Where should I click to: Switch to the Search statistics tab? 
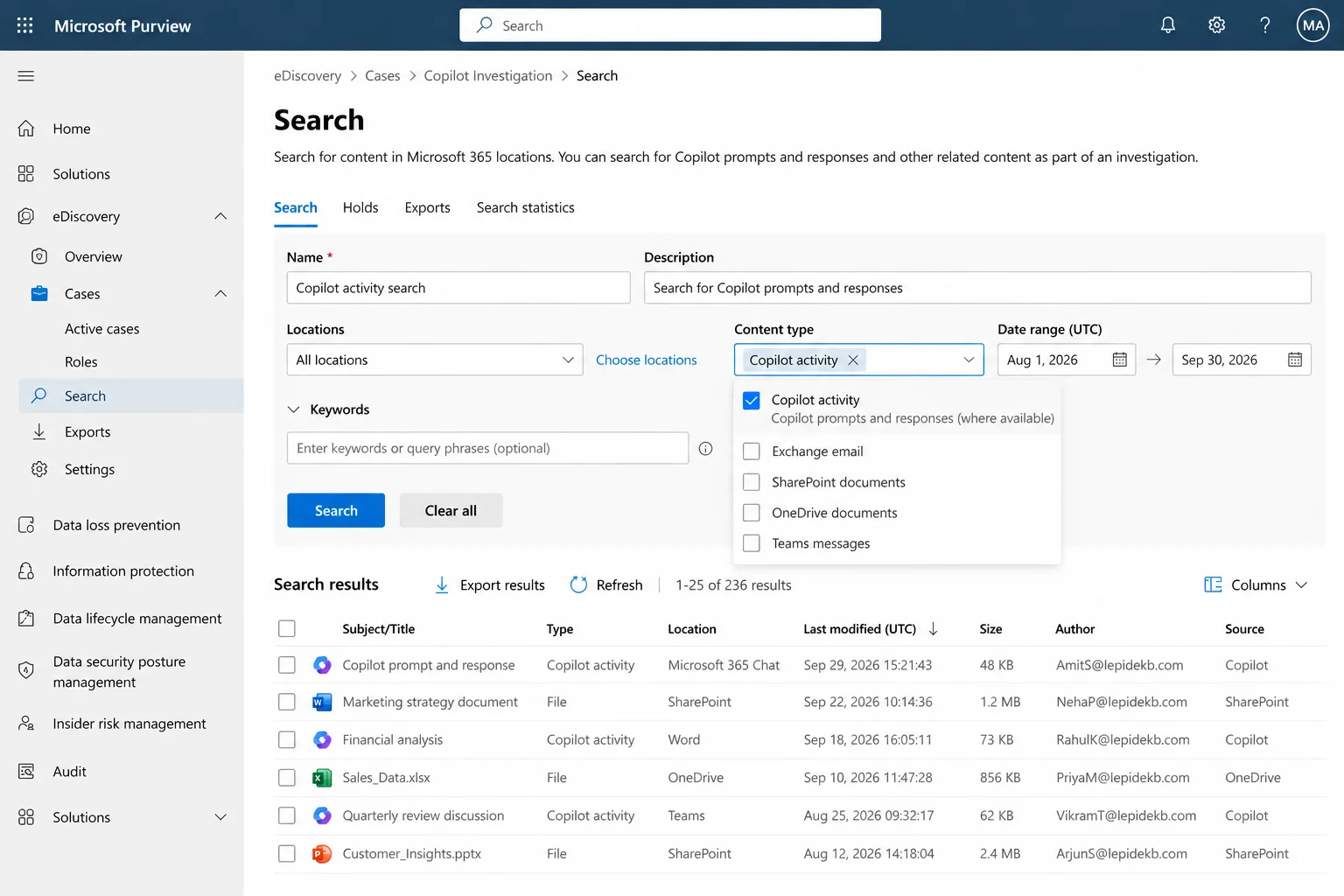pos(525,207)
